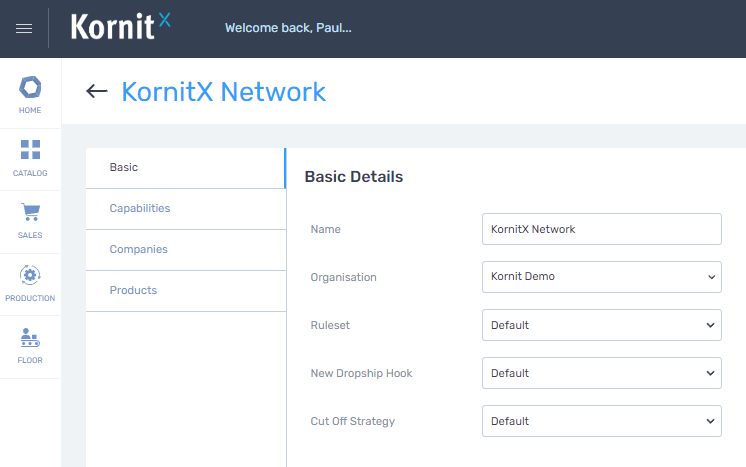Click the KornitX Network page title
The height and width of the screenshot is (467, 746).
pyautogui.click(x=224, y=92)
